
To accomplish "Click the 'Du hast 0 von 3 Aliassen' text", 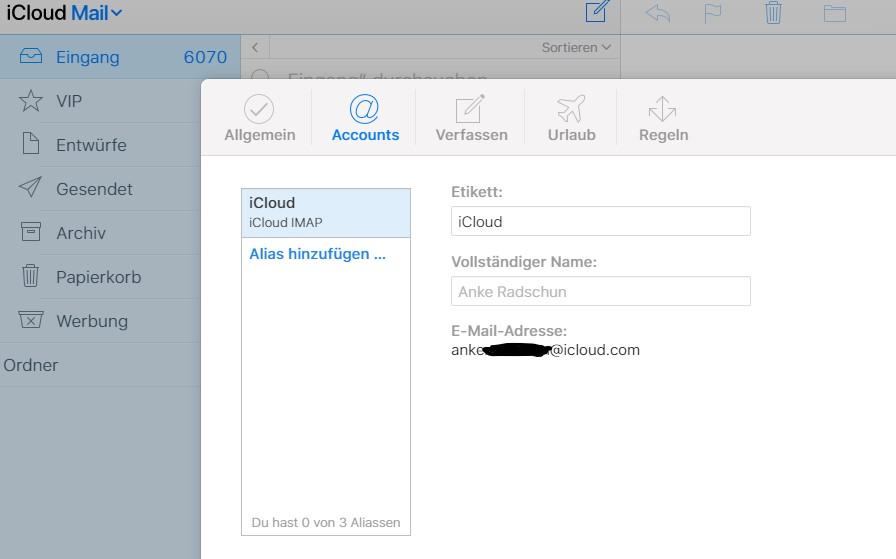I will (x=326, y=522).
